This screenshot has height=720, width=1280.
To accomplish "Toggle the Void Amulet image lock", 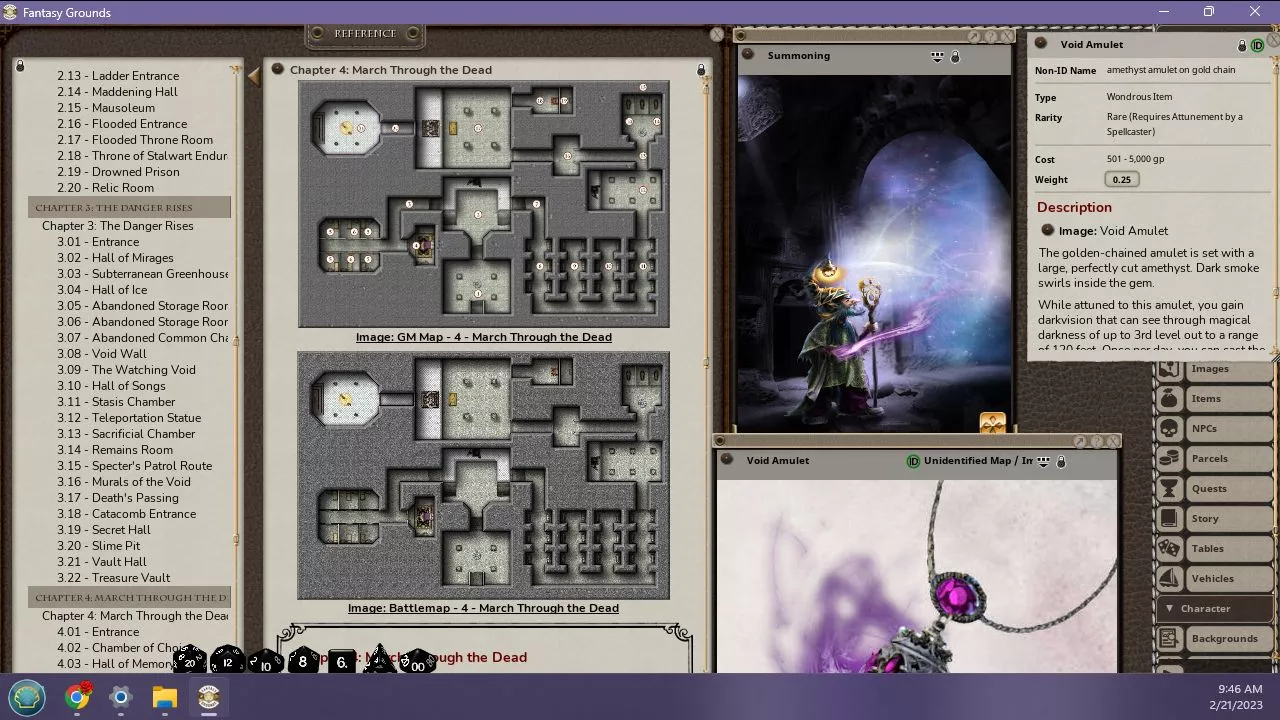I will (1061, 462).
